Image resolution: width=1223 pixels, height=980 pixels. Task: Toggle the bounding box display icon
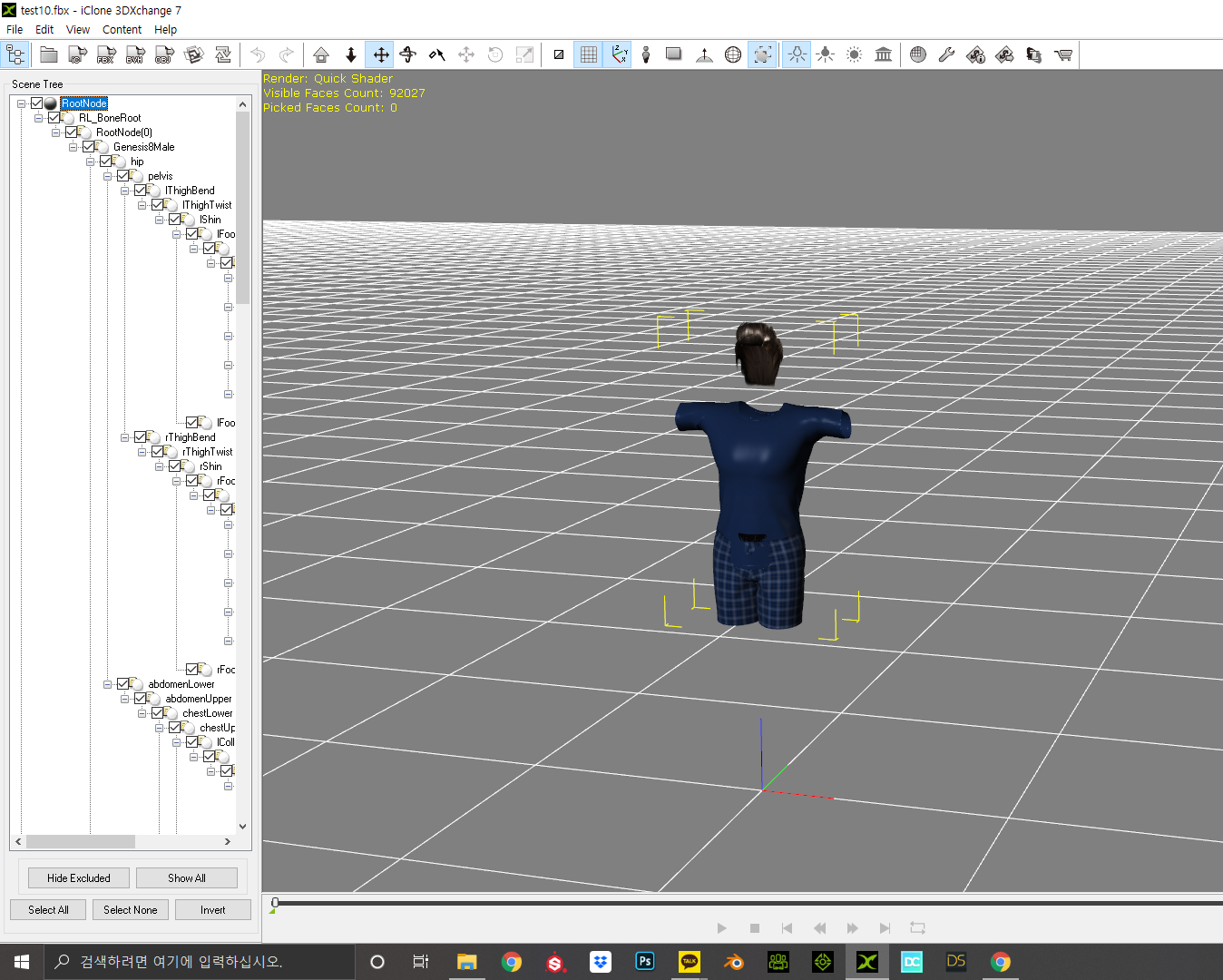[x=763, y=55]
